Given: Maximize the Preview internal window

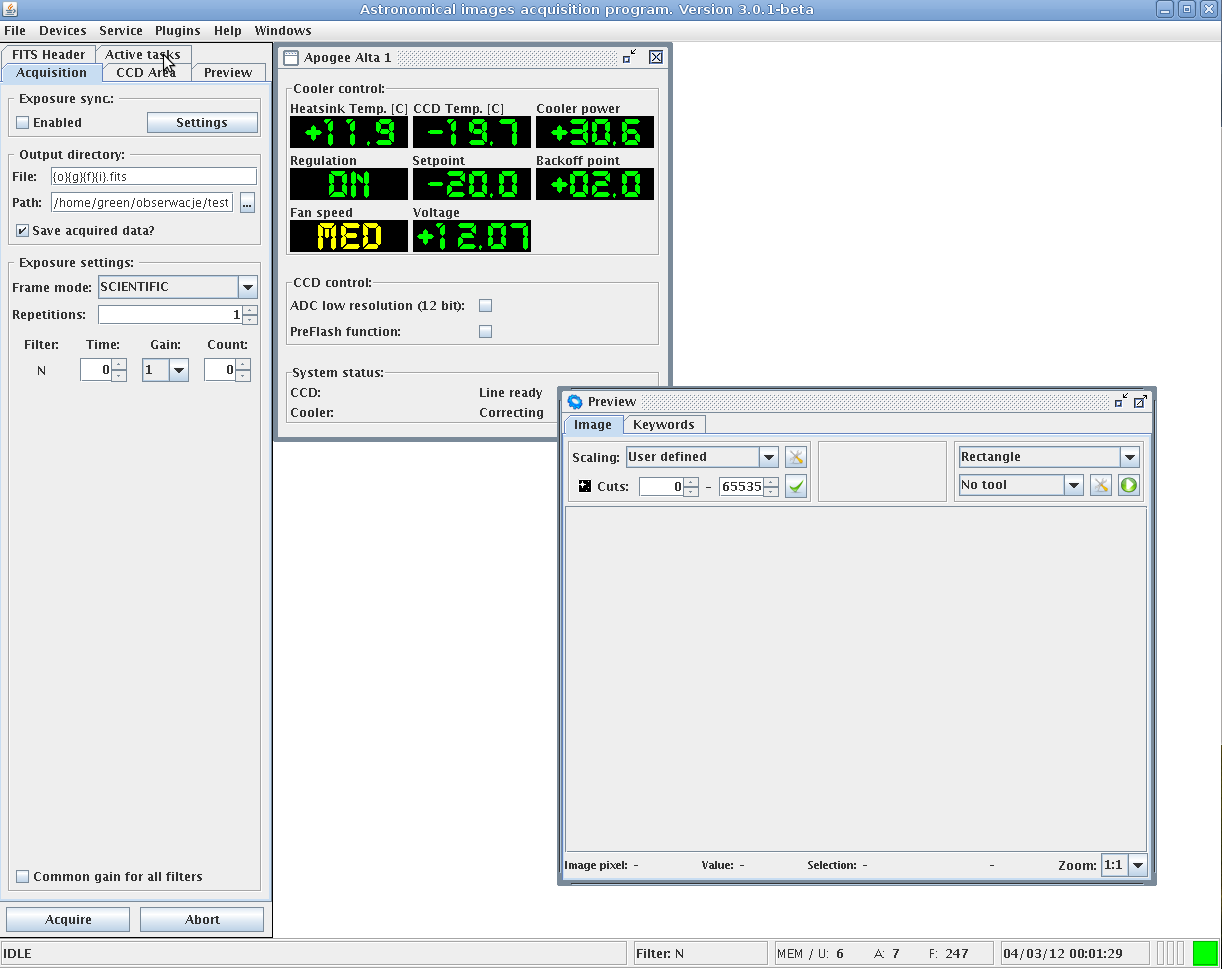Looking at the screenshot, I should click(x=1140, y=401).
